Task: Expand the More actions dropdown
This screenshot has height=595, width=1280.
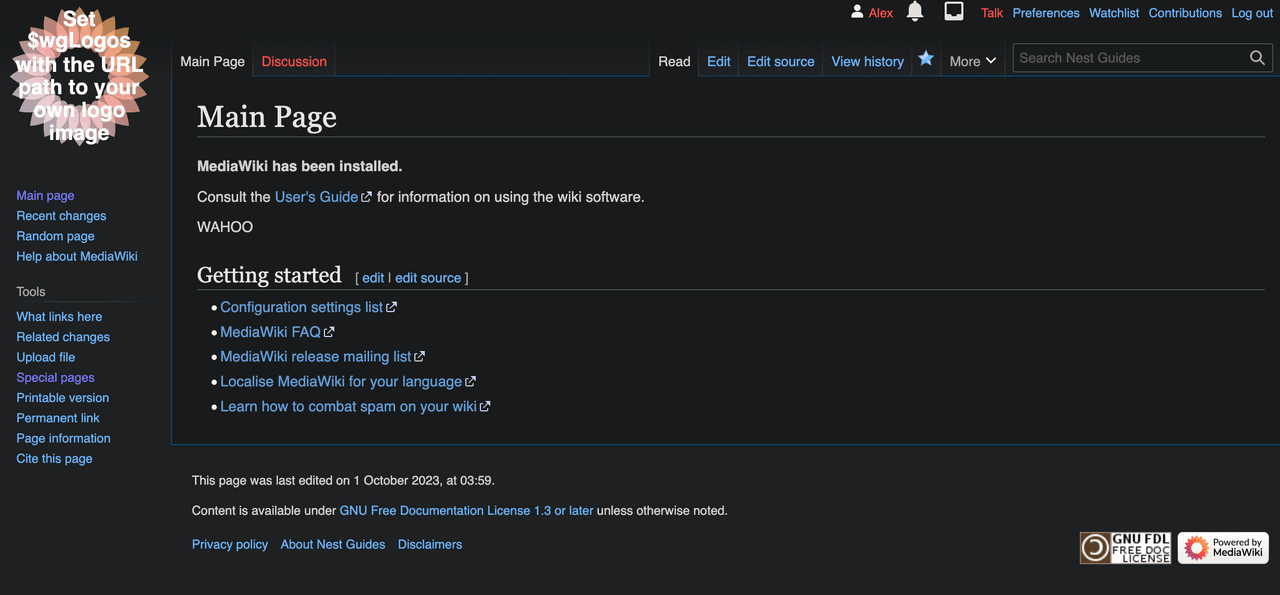Action: (x=972, y=61)
